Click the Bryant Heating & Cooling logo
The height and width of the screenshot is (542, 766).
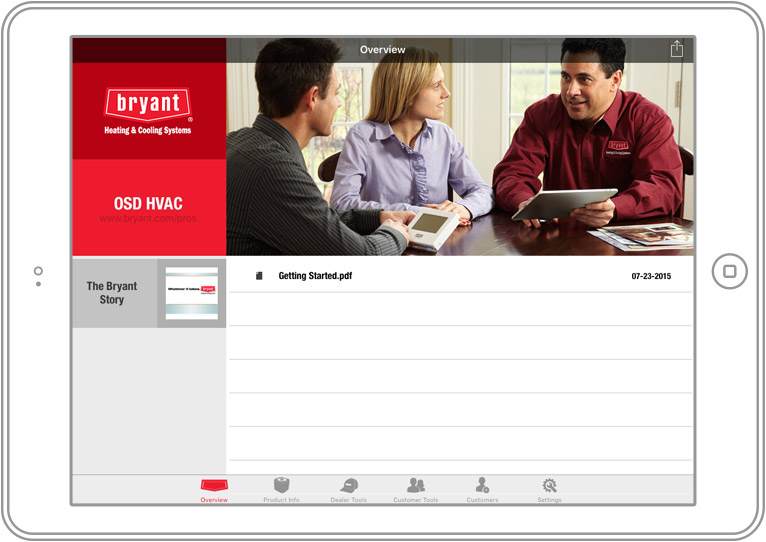pyautogui.click(x=148, y=111)
